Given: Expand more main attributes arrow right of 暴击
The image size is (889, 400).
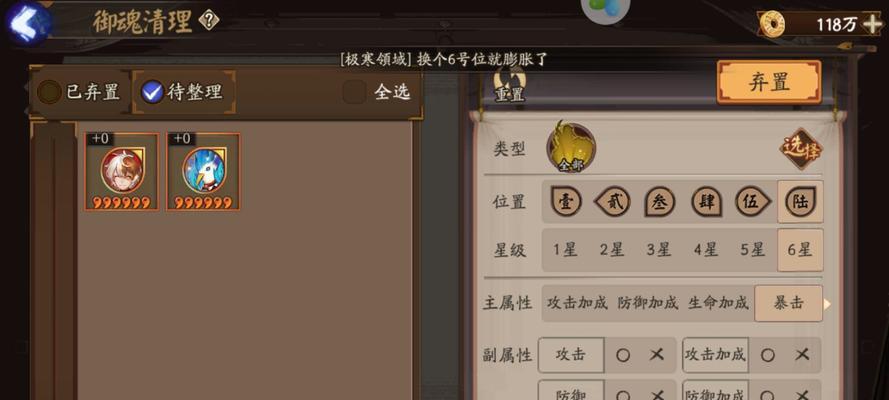Looking at the screenshot, I should pos(827,304).
